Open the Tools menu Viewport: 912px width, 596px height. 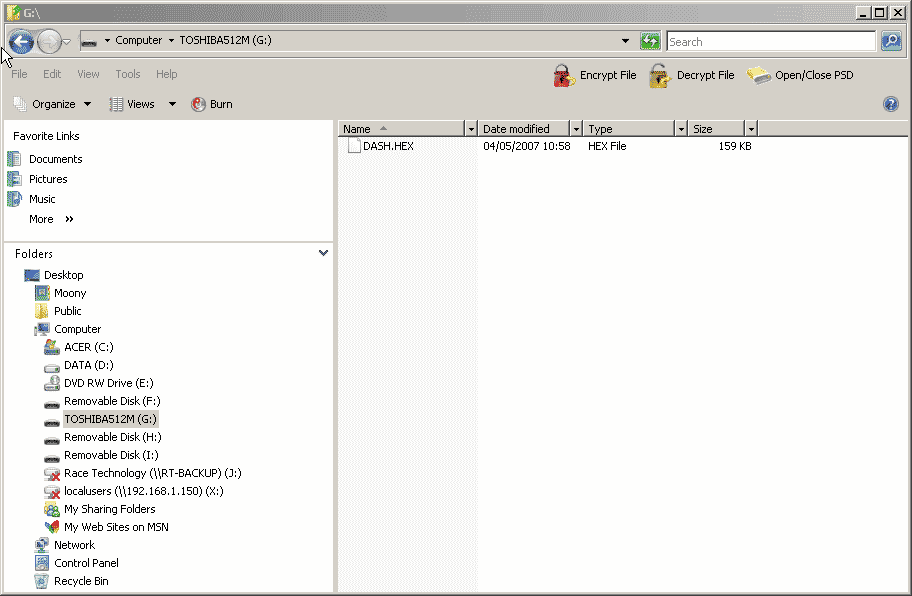(128, 74)
